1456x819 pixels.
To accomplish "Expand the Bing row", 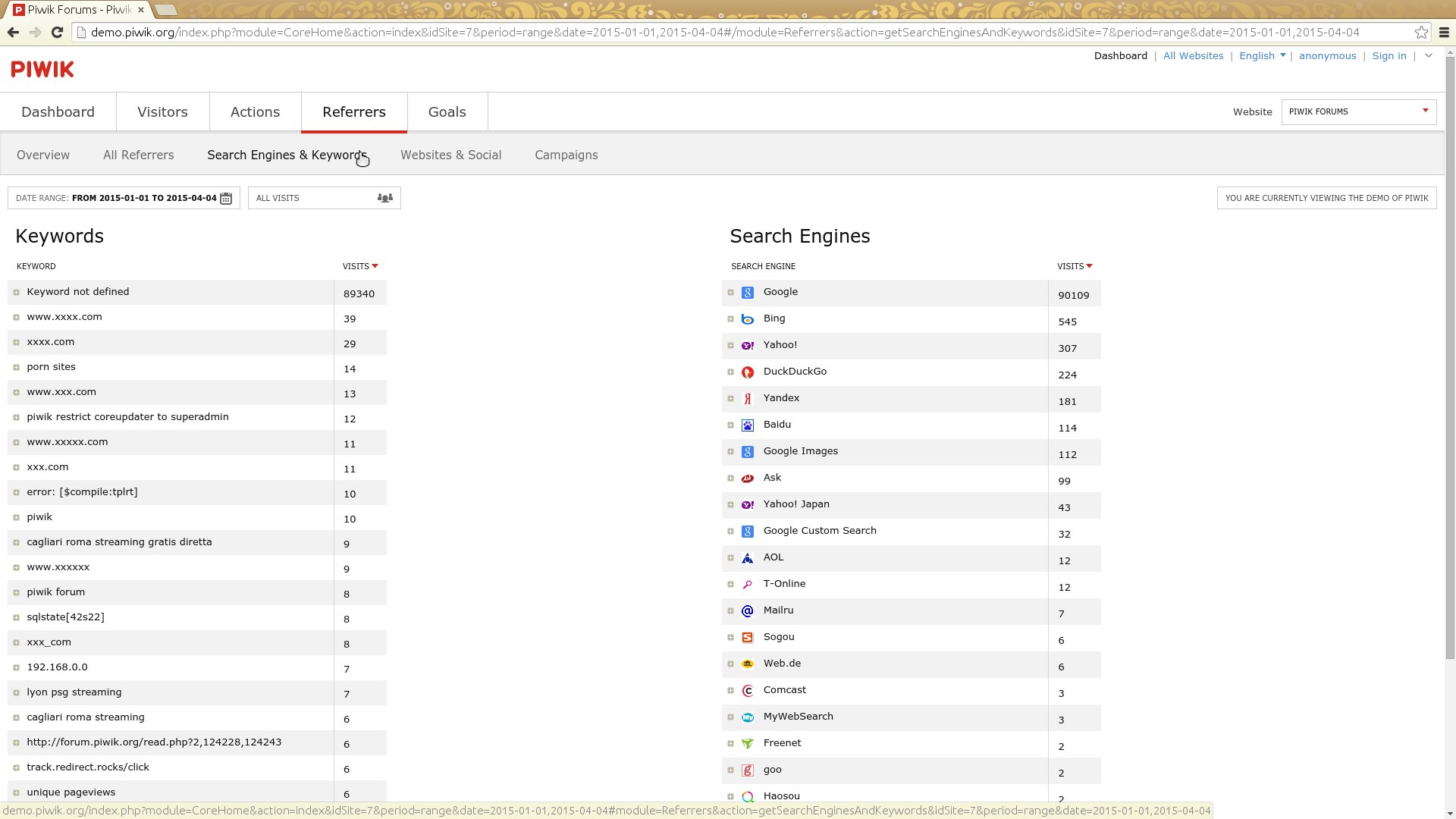I will pos(730,319).
